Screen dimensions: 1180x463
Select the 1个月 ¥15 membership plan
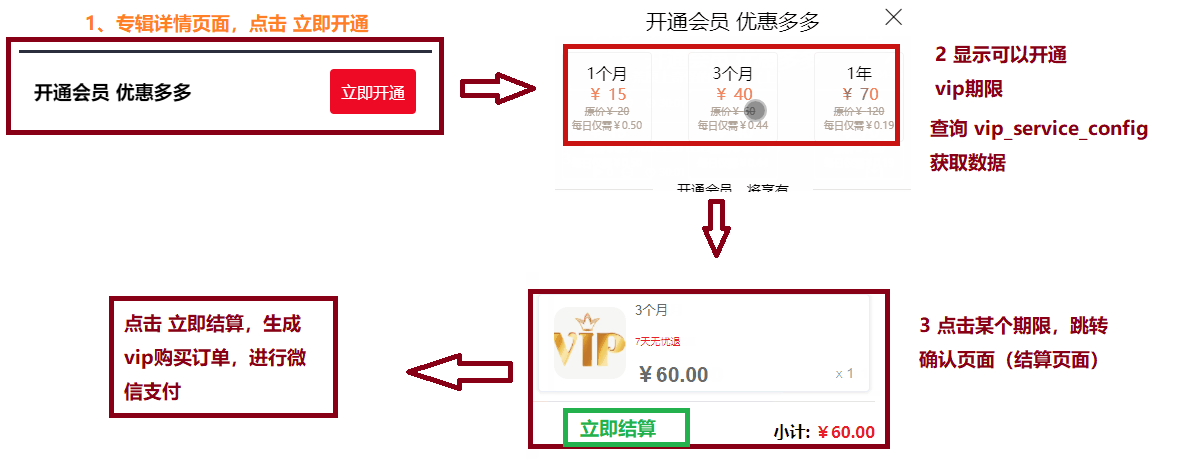click(x=607, y=96)
